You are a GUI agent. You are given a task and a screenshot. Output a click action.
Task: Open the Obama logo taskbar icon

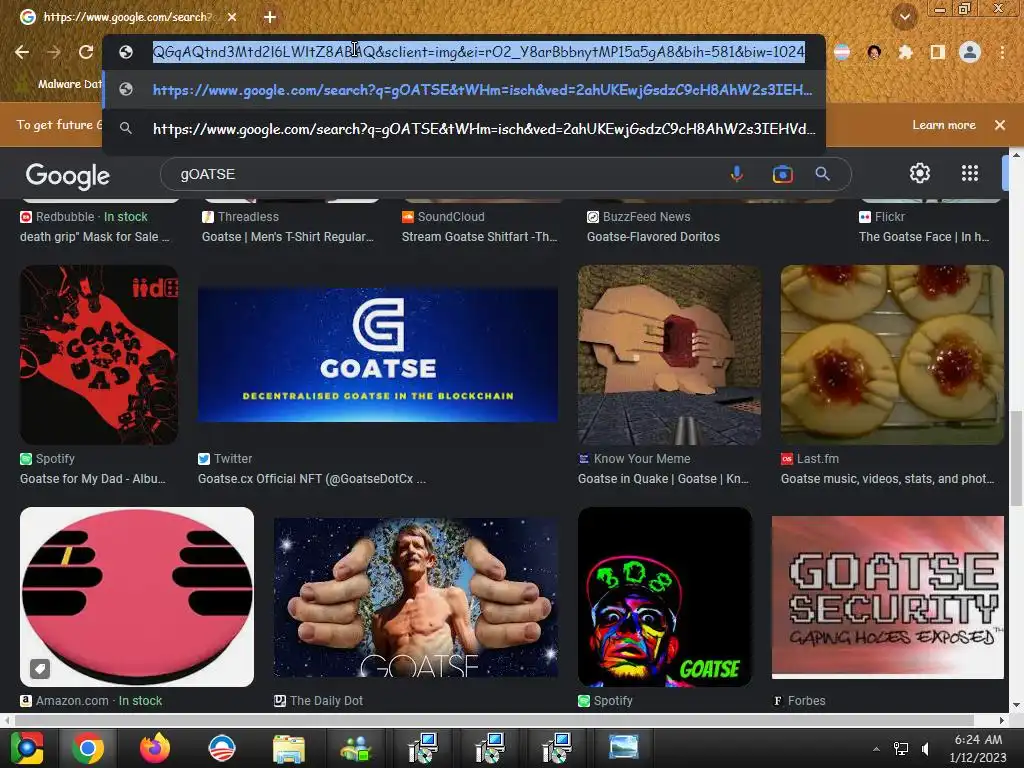(221, 748)
